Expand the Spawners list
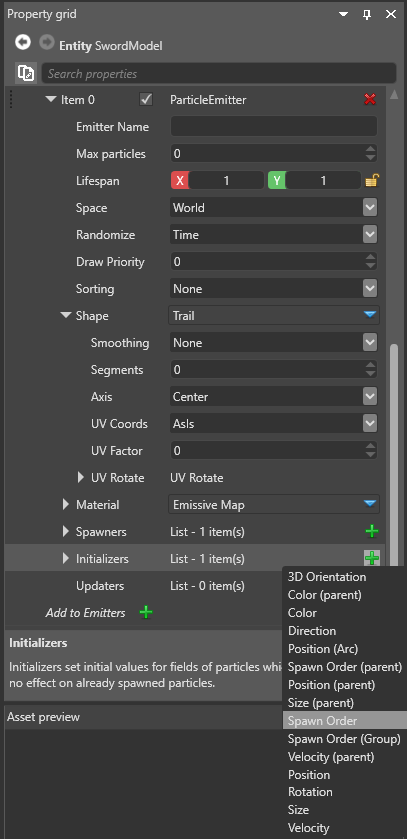Image resolution: width=407 pixels, height=839 pixels. pyautogui.click(x=66, y=531)
